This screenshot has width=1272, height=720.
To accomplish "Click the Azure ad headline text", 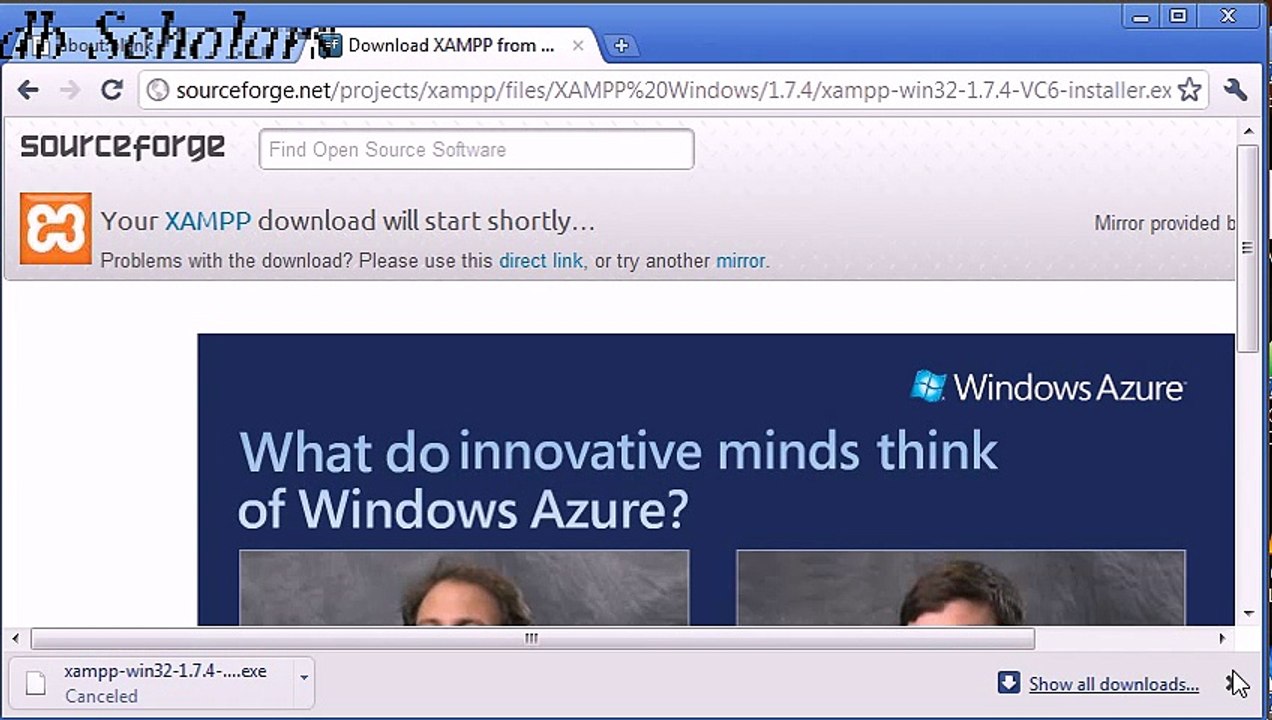I will (x=617, y=481).
